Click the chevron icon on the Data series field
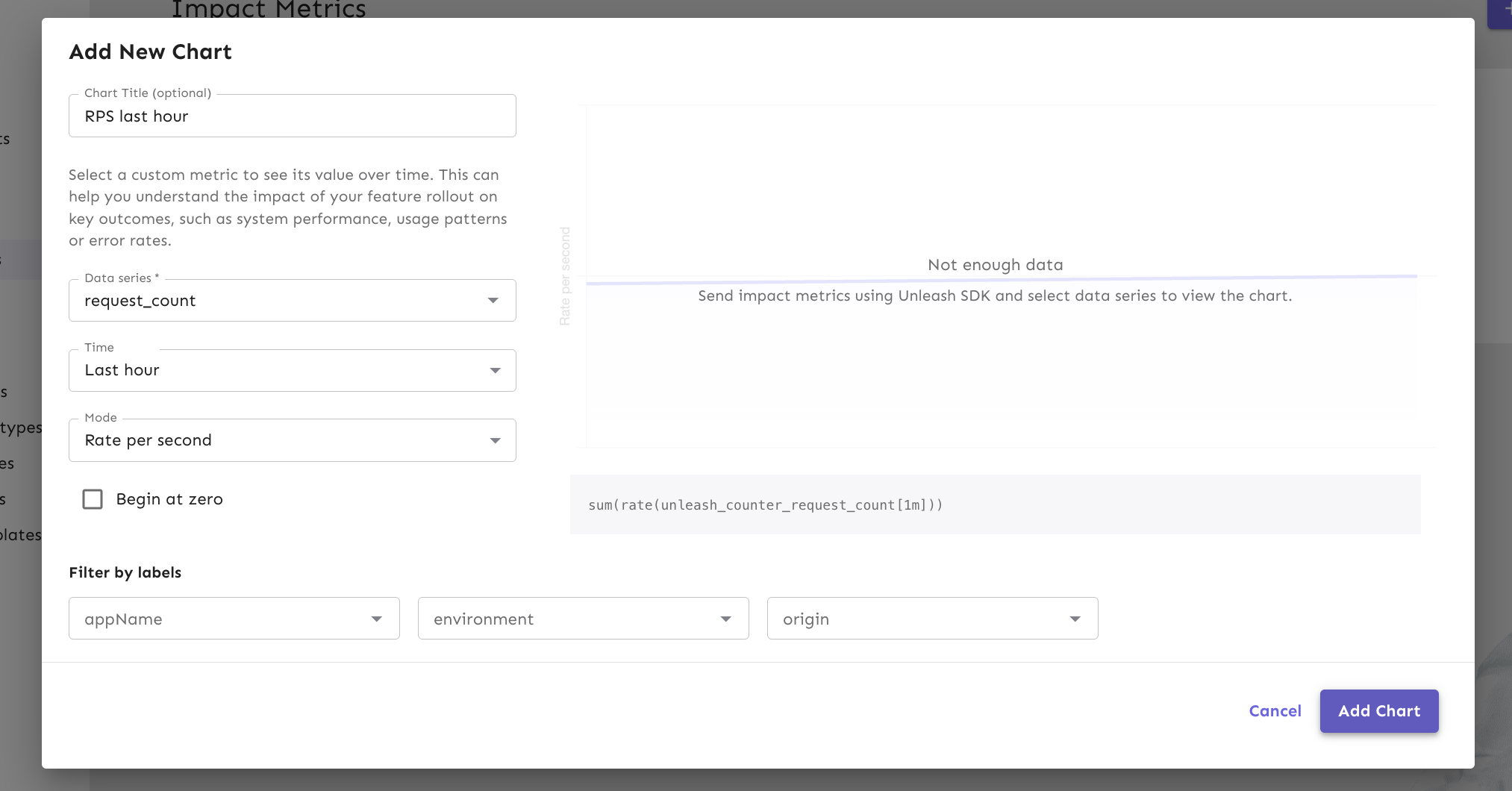 point(495,300)
